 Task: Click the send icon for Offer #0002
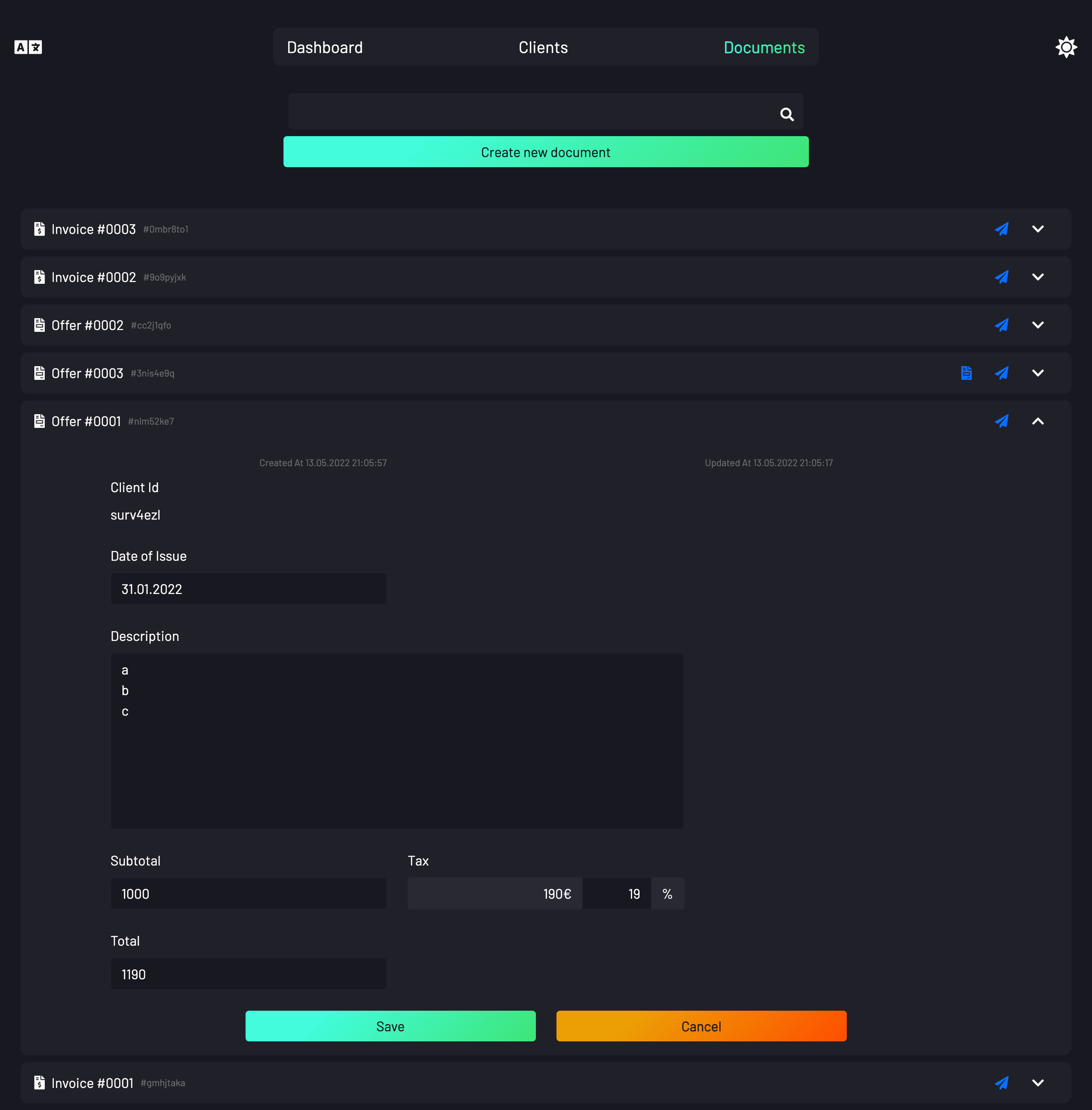click(x=1001, y=325)
